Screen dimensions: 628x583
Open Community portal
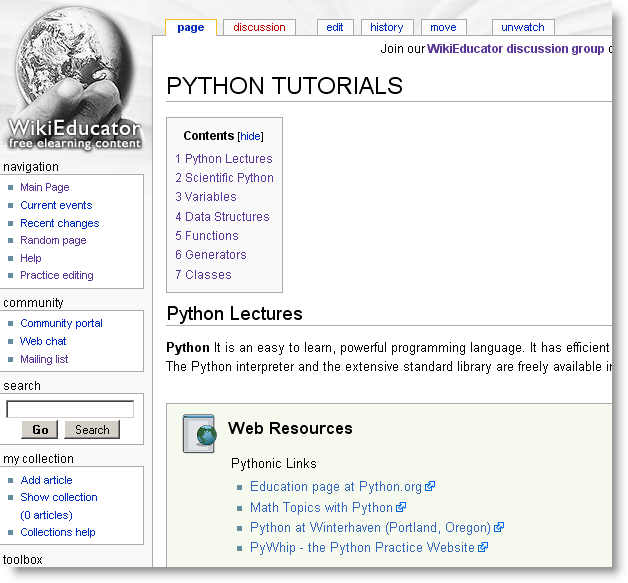[61, 324]
